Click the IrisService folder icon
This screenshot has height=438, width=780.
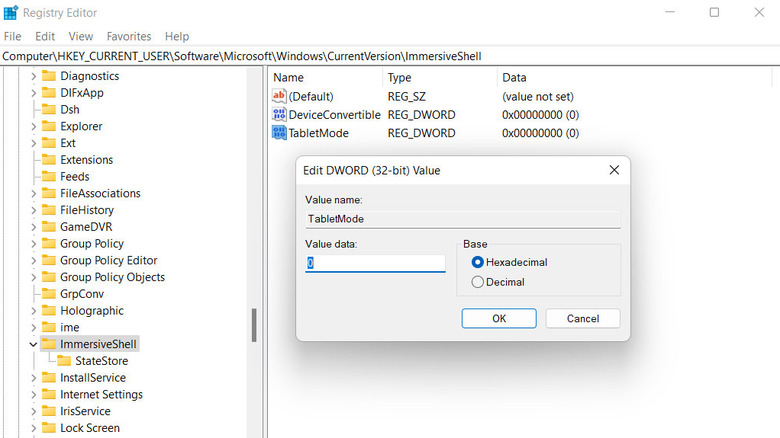pos(49,411)
